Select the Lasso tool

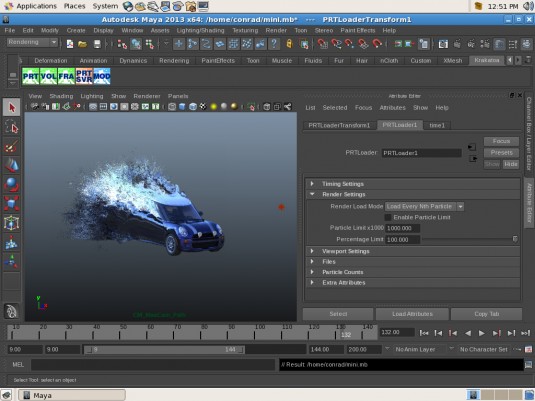pyautogui.click(x=12, y=127)
